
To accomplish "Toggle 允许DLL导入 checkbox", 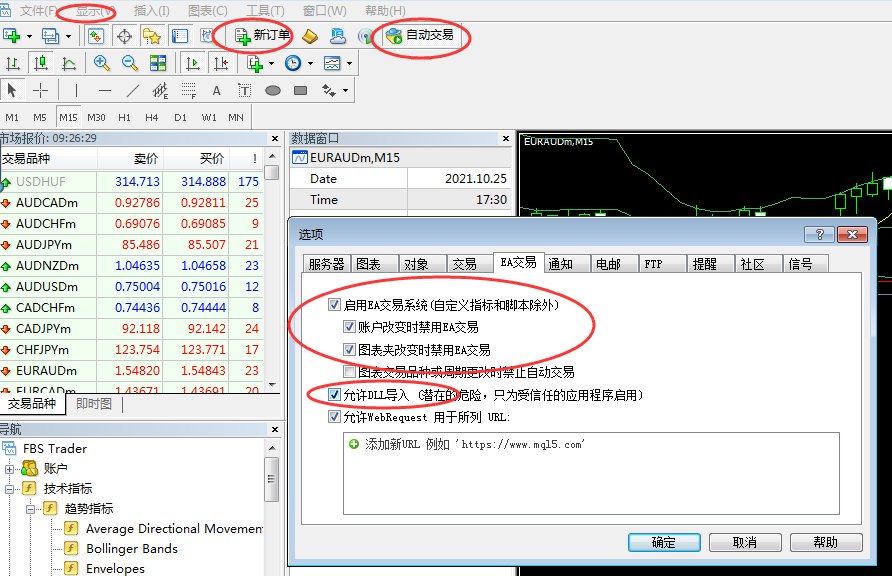I will [334, 394].
